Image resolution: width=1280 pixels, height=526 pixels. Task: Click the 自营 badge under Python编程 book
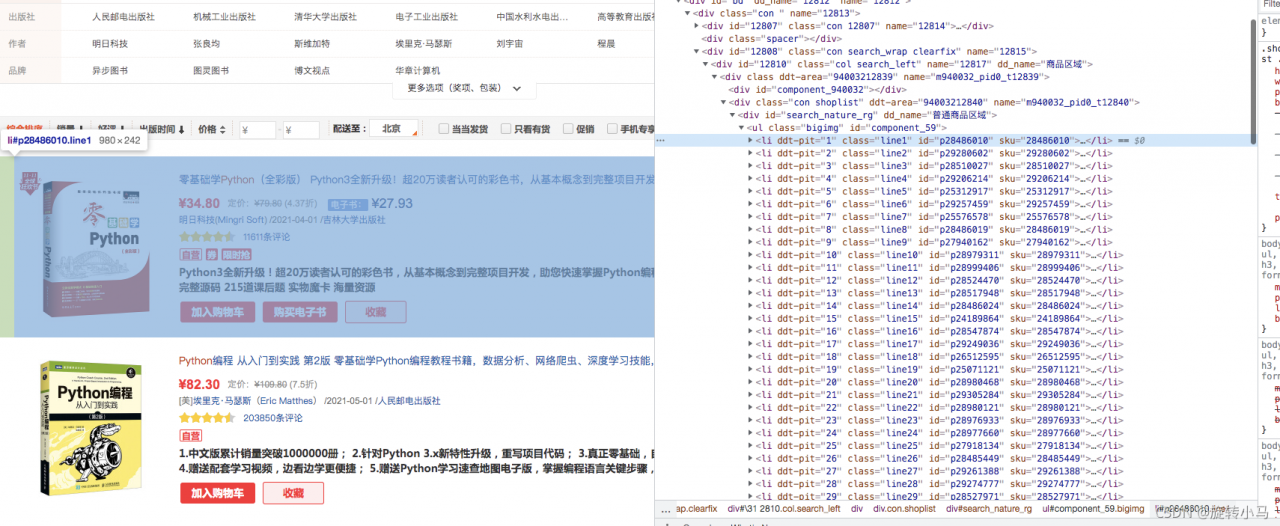[190, 436]
